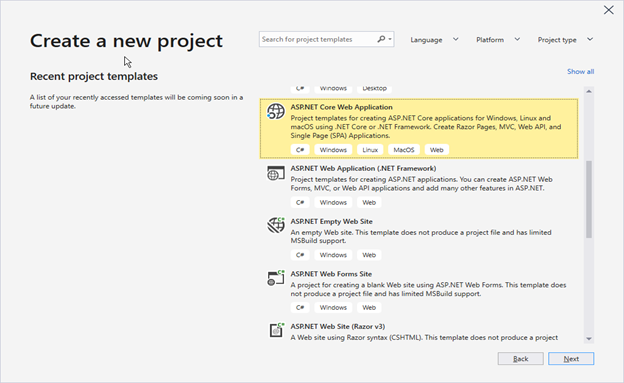Viewport: 624px width, 383px height.
Task: Click the MacOS tag on ASP.NET Core template
Action: click(404, 150)
